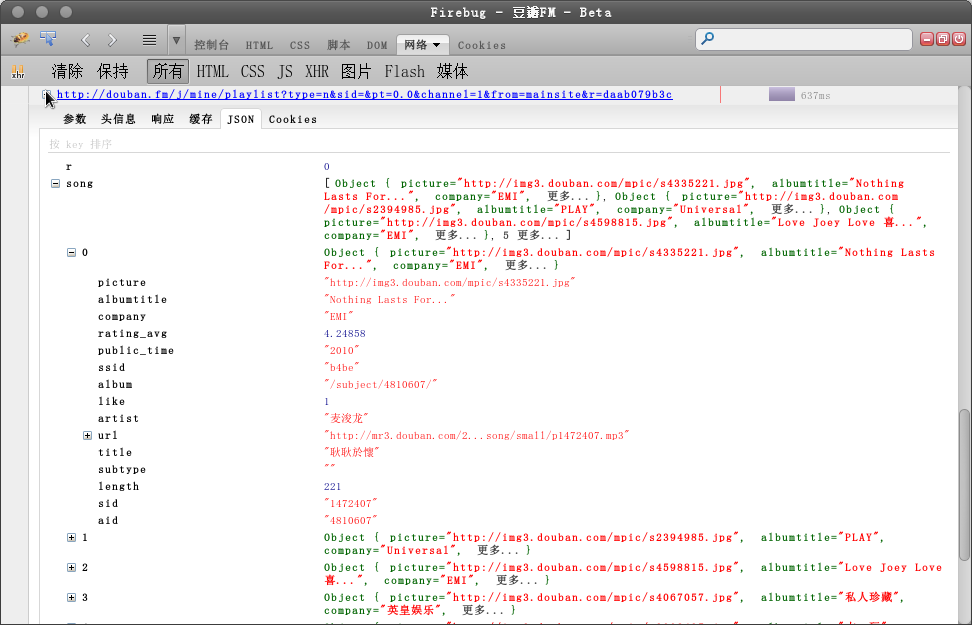The image size is (972, 625).
Task: Open the 缓存 request tab
Action: pos(201,119)
